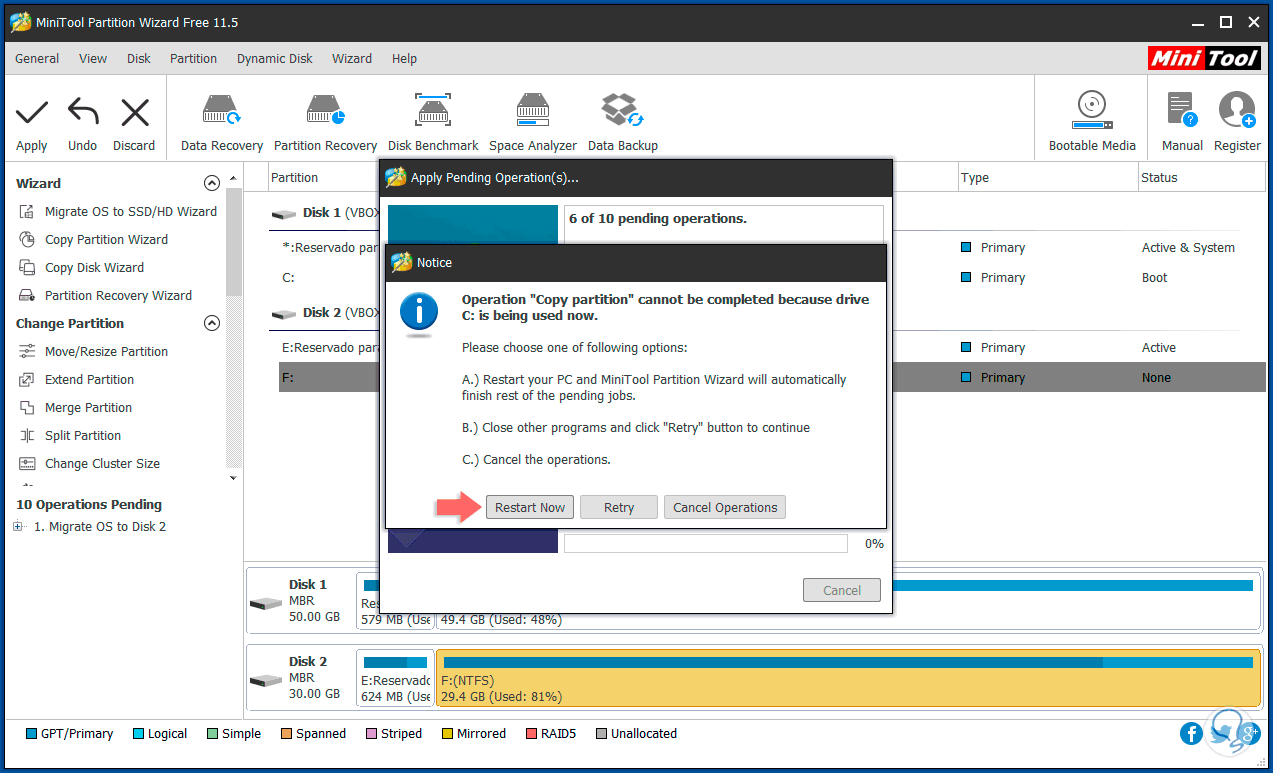Open the Help menu
1273x773 pixels.
coord(404,58)
